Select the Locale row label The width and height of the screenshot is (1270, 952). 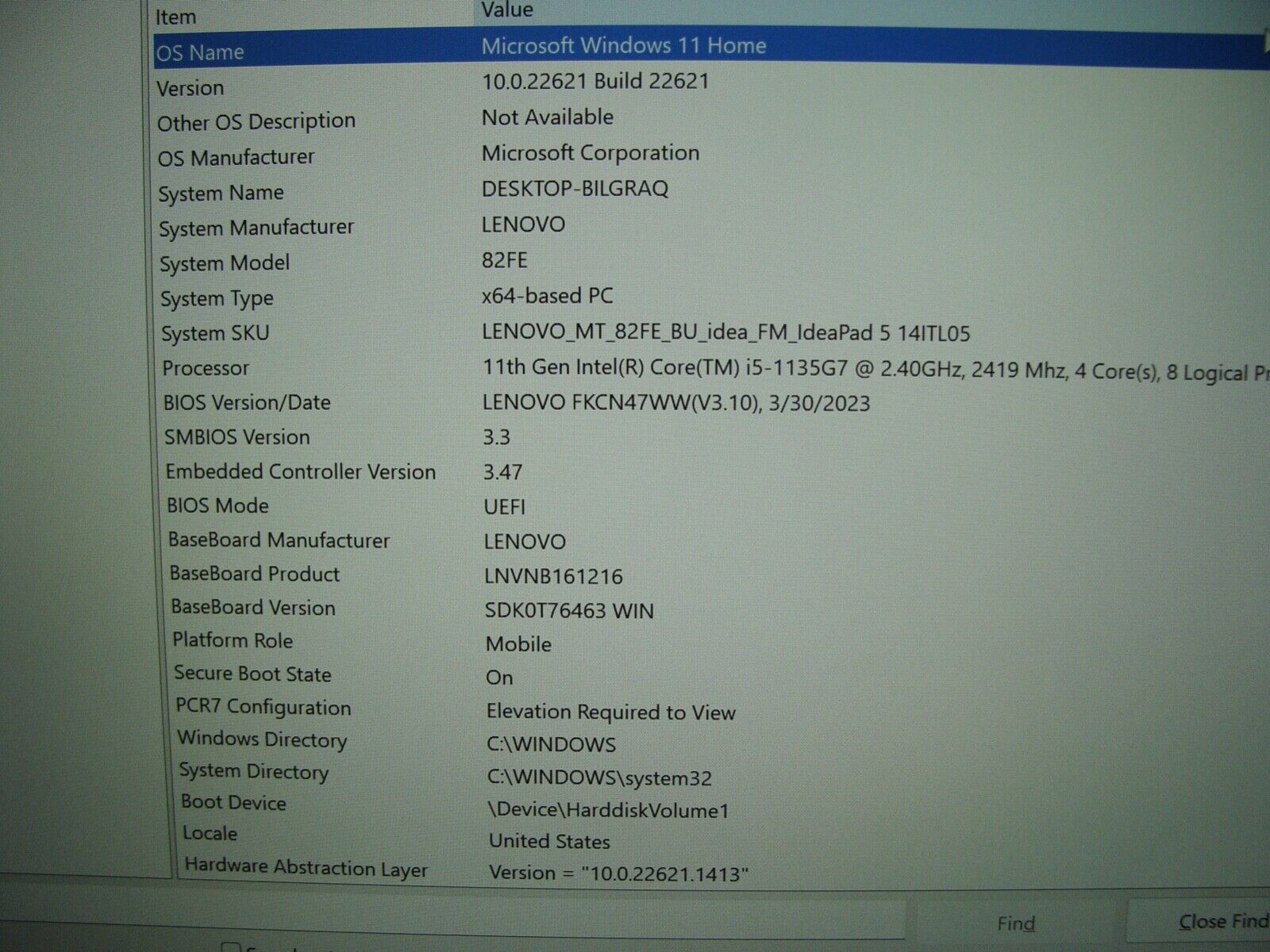[x=210, y=833]
